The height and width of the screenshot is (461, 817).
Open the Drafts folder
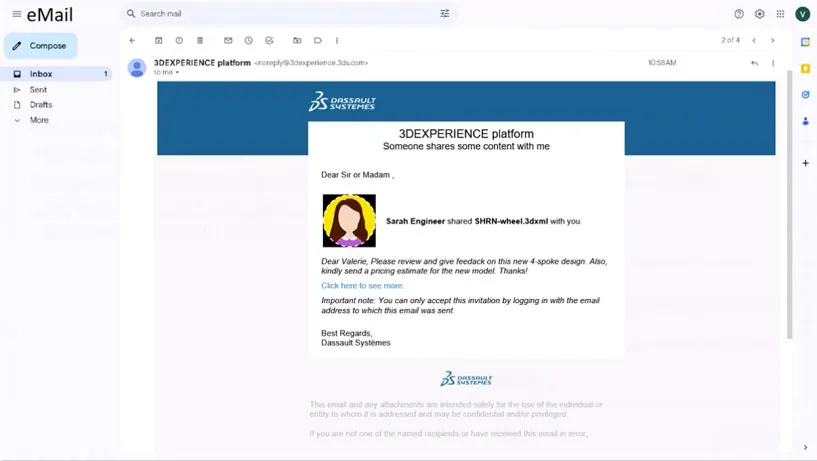[x=41, y=105]
